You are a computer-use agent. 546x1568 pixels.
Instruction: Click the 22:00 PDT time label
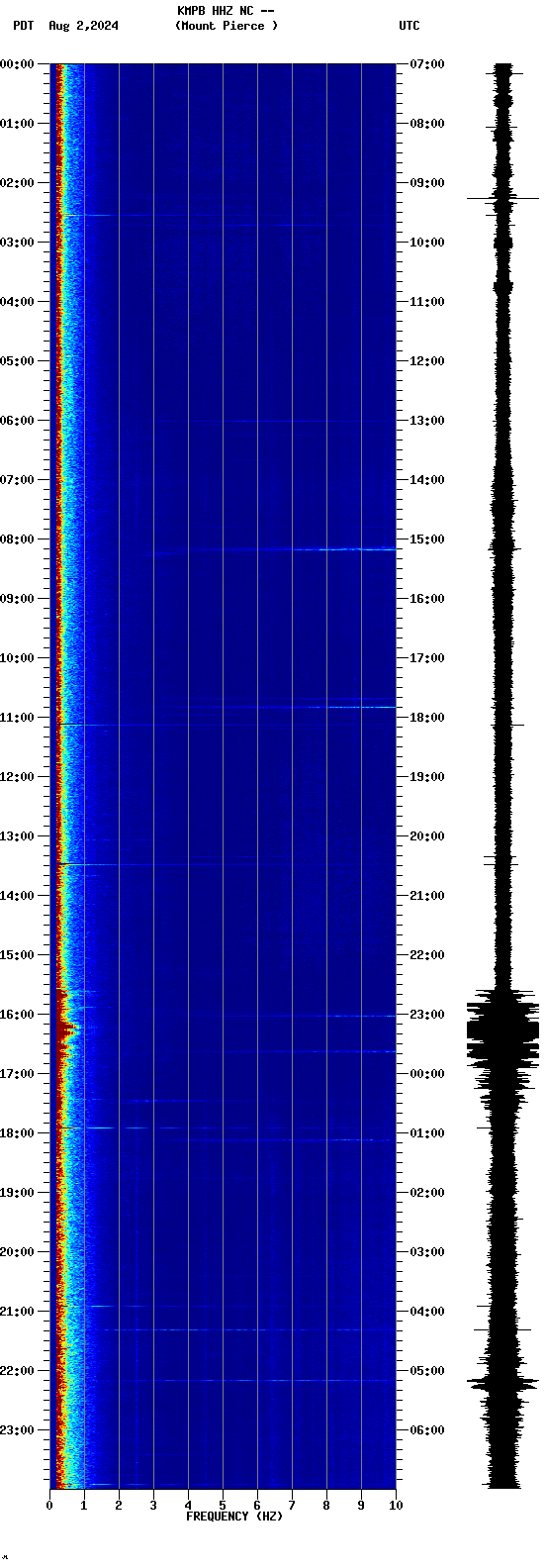point(17,1371)
